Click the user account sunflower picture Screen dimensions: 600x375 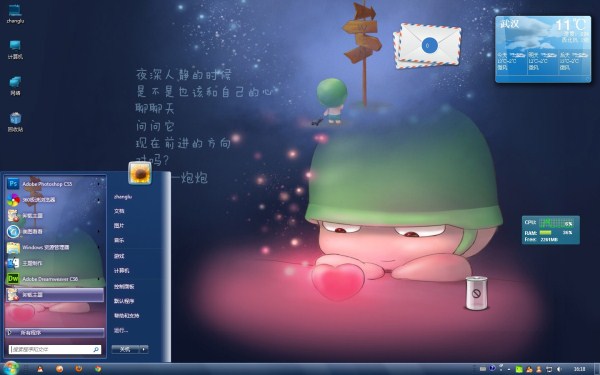coord(140,173)
